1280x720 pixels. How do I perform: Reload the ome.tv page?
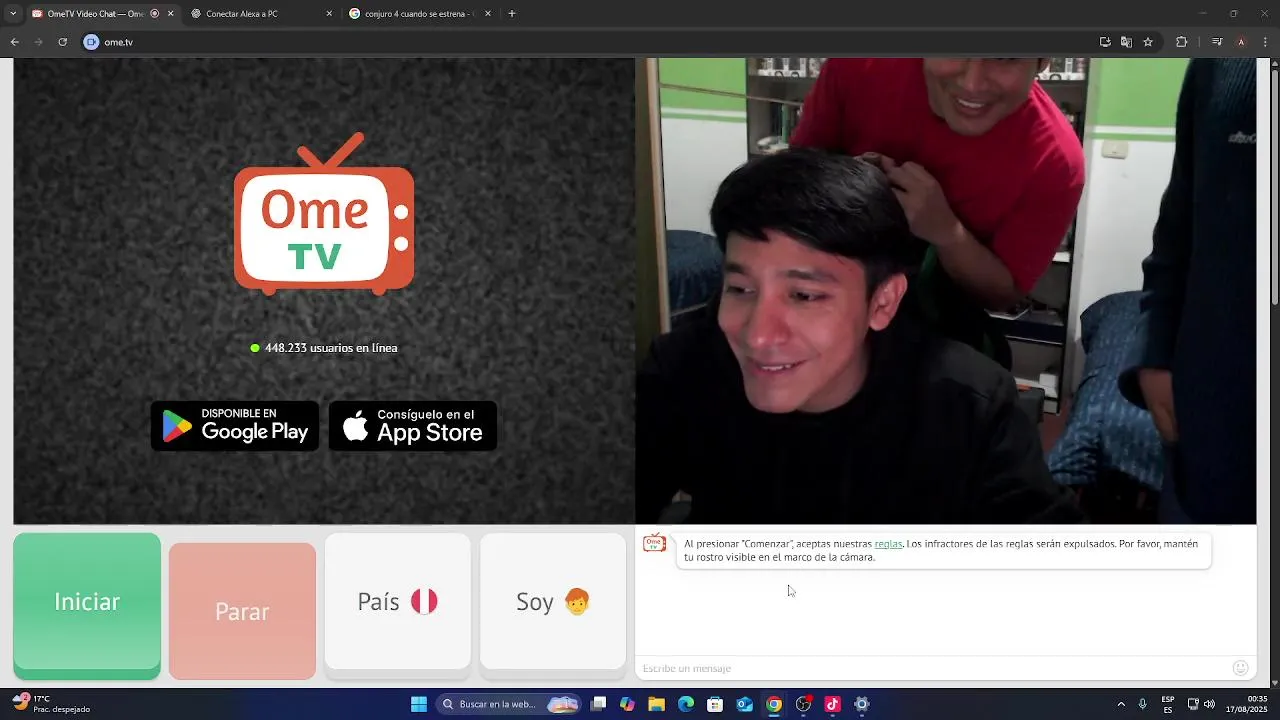[62, 42]
